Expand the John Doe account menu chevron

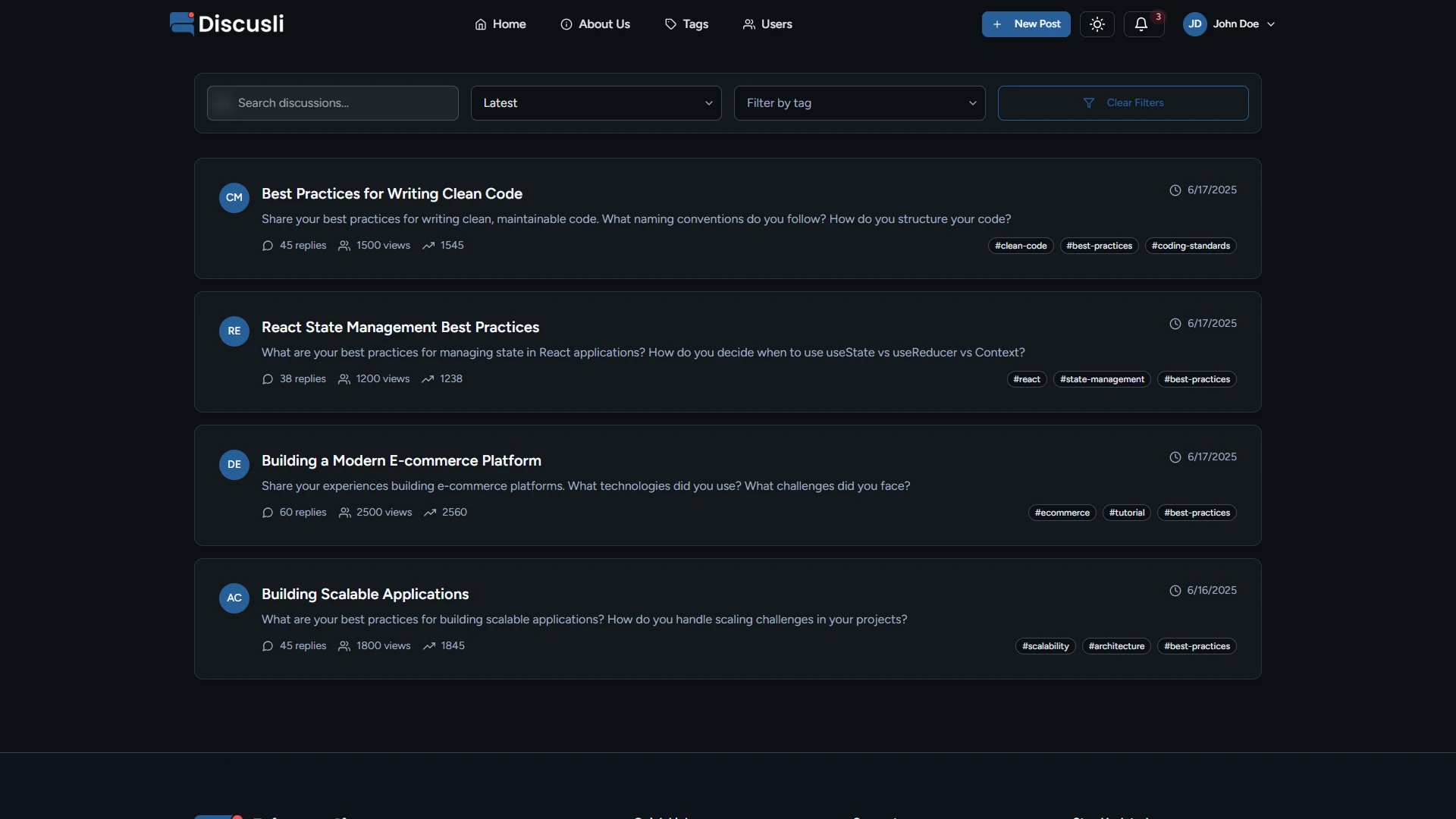pyautogui.click(x=1271, y=24)
